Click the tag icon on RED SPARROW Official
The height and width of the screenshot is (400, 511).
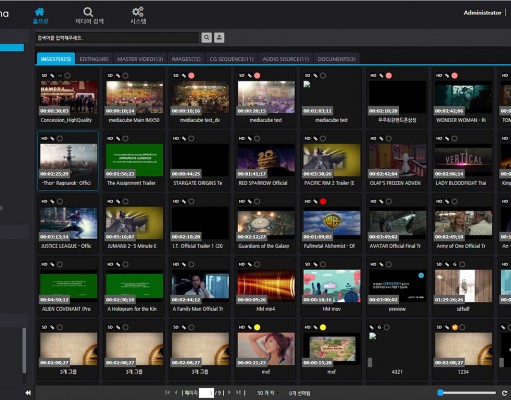click(x=249, y=138)
